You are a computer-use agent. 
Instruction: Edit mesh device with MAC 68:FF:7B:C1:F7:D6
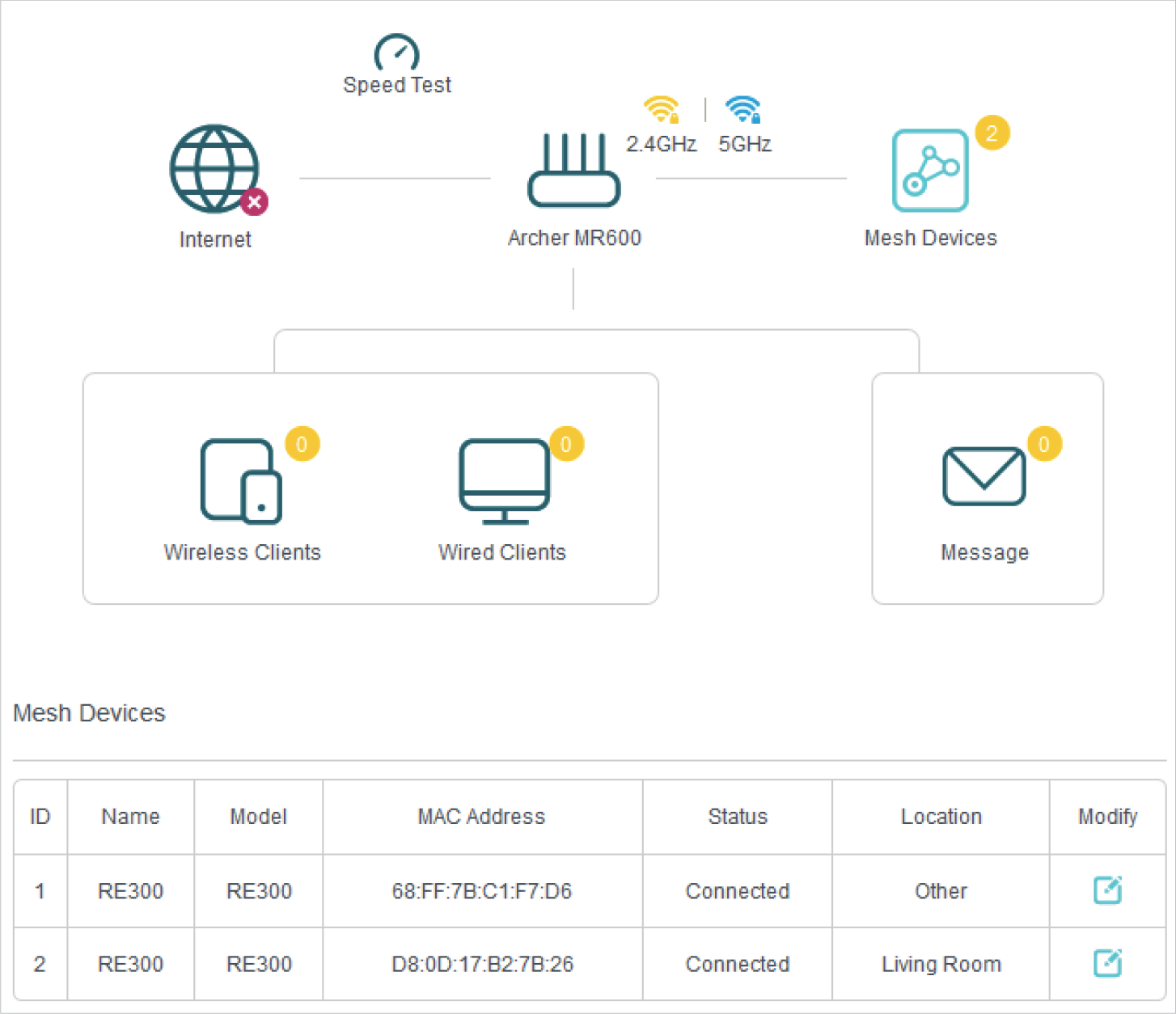coord(1107,890)
